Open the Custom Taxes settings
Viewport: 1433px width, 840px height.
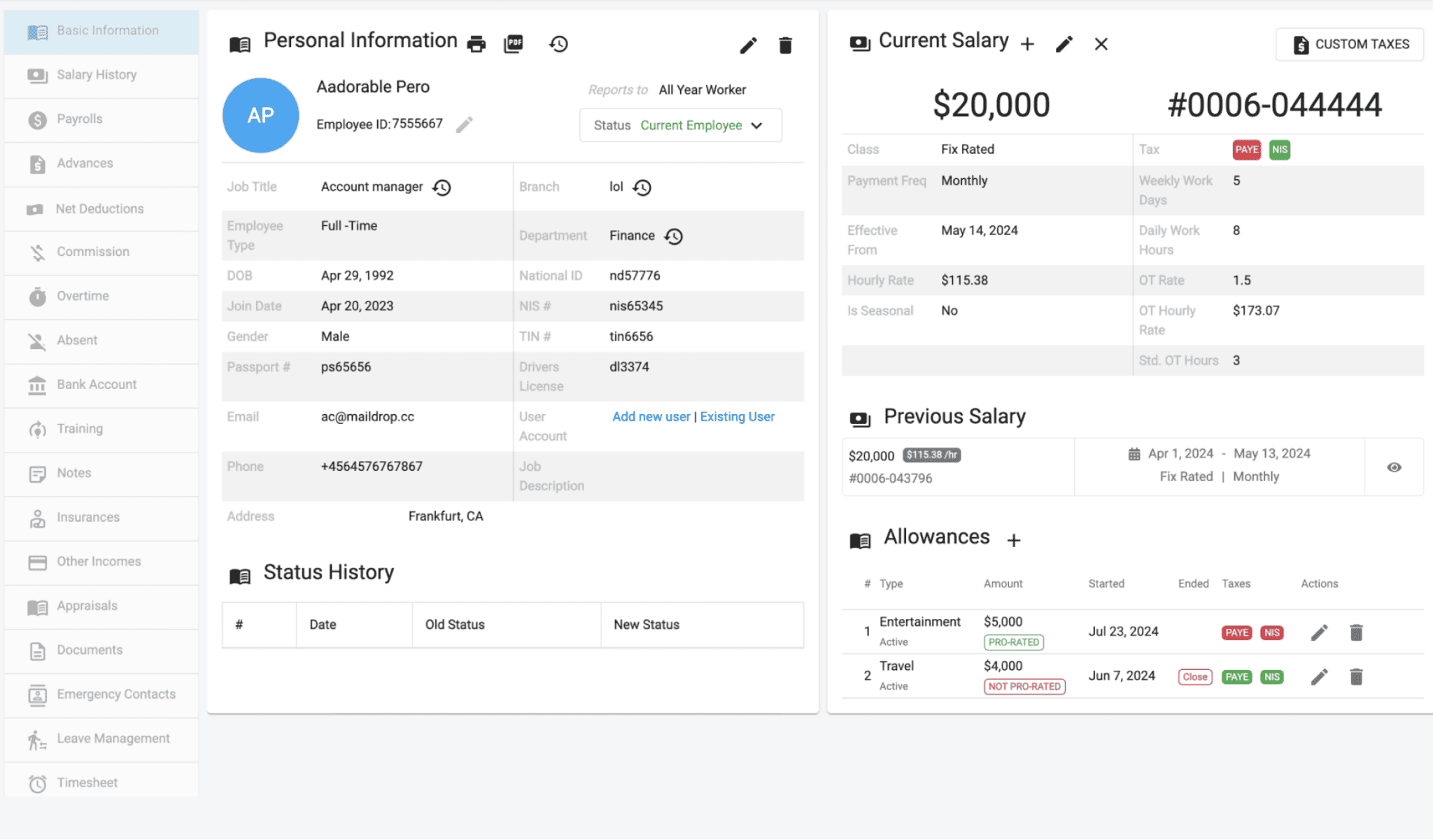click(1350, 44)
